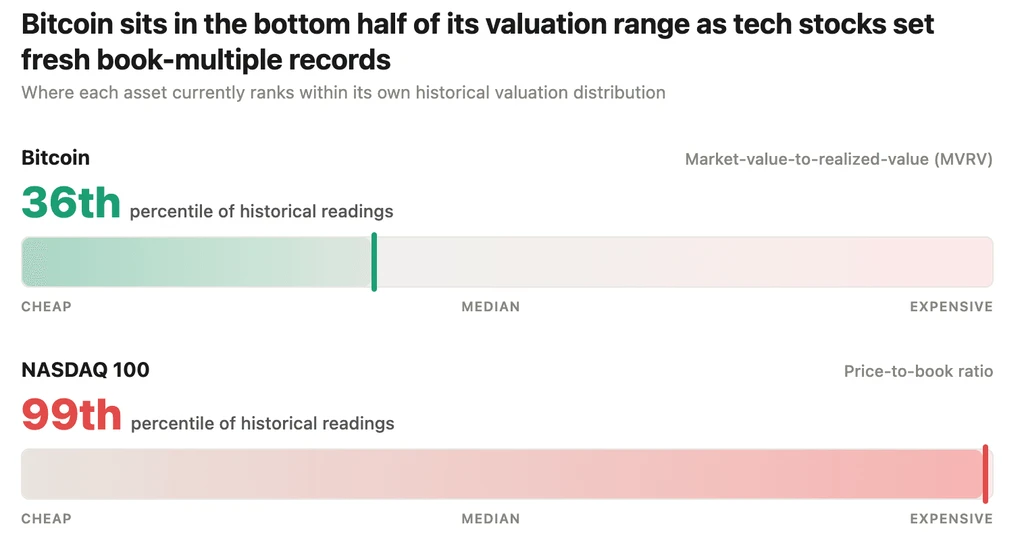This screenshot has width=1024, height=551.
Task: Click the CHEAP label under the NASDAQ bar
Action: pos(46,519)
